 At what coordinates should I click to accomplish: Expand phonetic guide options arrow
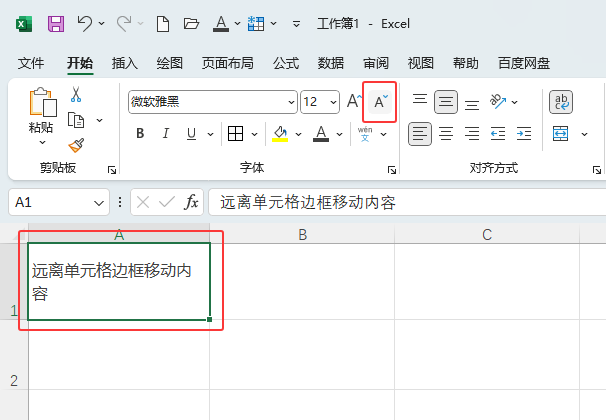[x=384, y=134]
